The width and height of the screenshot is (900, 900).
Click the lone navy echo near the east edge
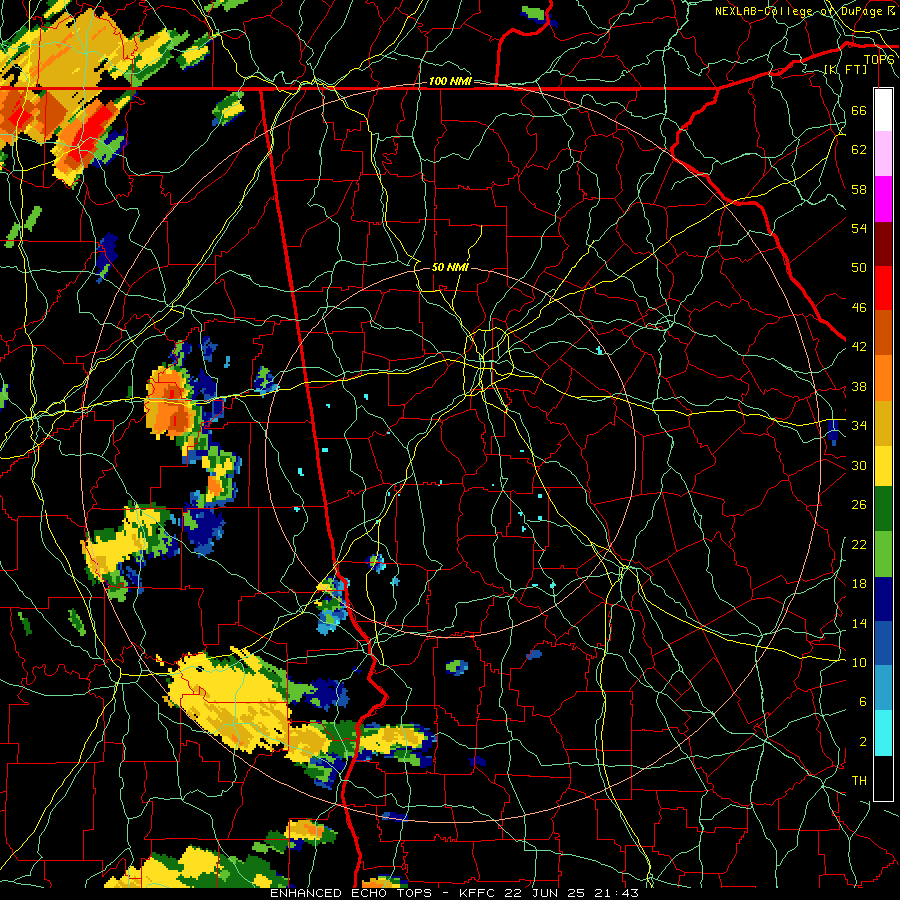(833, 432)
